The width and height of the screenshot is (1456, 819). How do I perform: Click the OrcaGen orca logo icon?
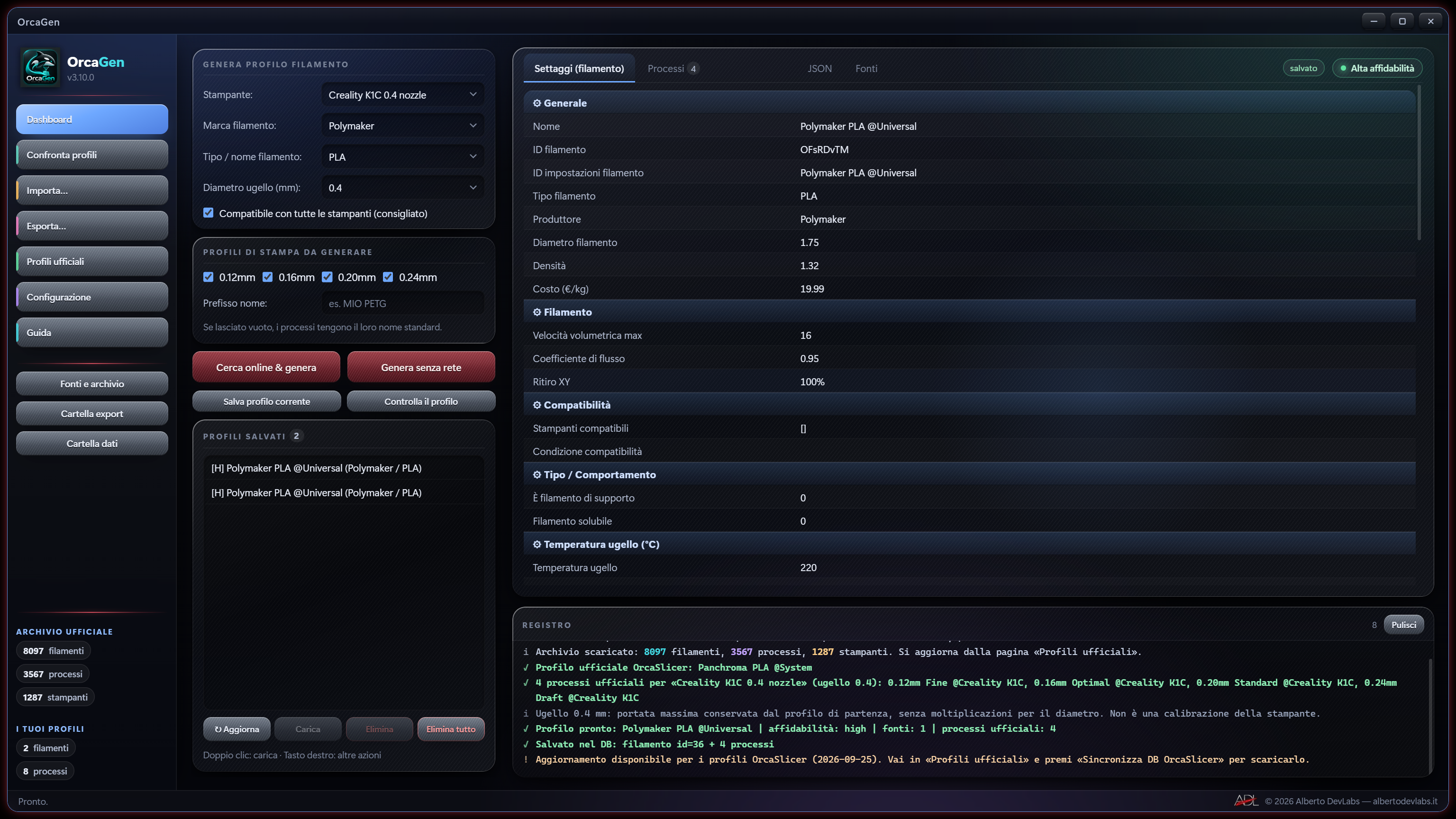tap(40, 68)
